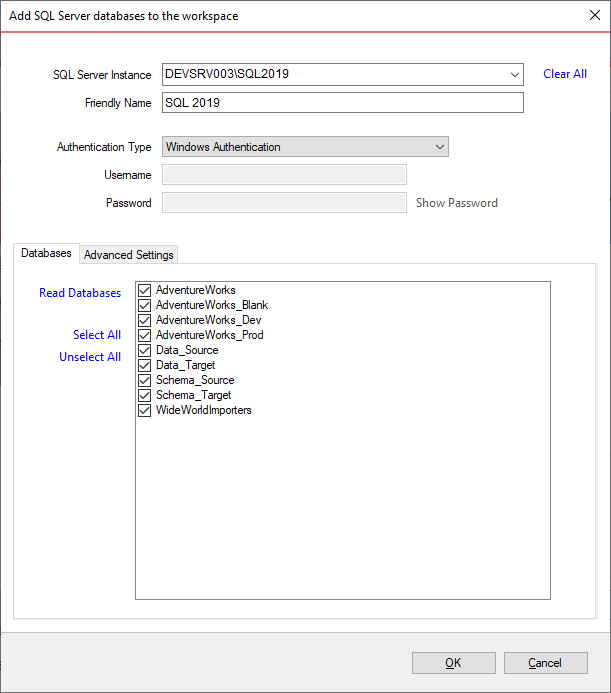Click the Unselect All link
This screenshot has width=611, height=693.
click(90, 357)
